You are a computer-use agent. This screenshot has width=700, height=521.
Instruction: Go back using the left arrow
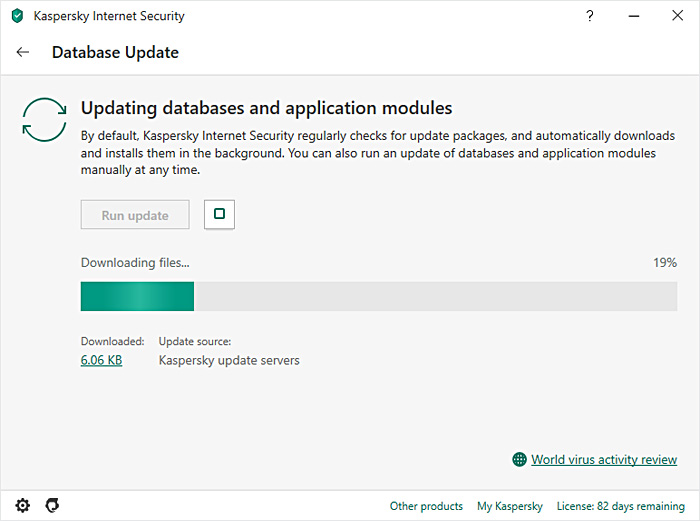[23, 52]
